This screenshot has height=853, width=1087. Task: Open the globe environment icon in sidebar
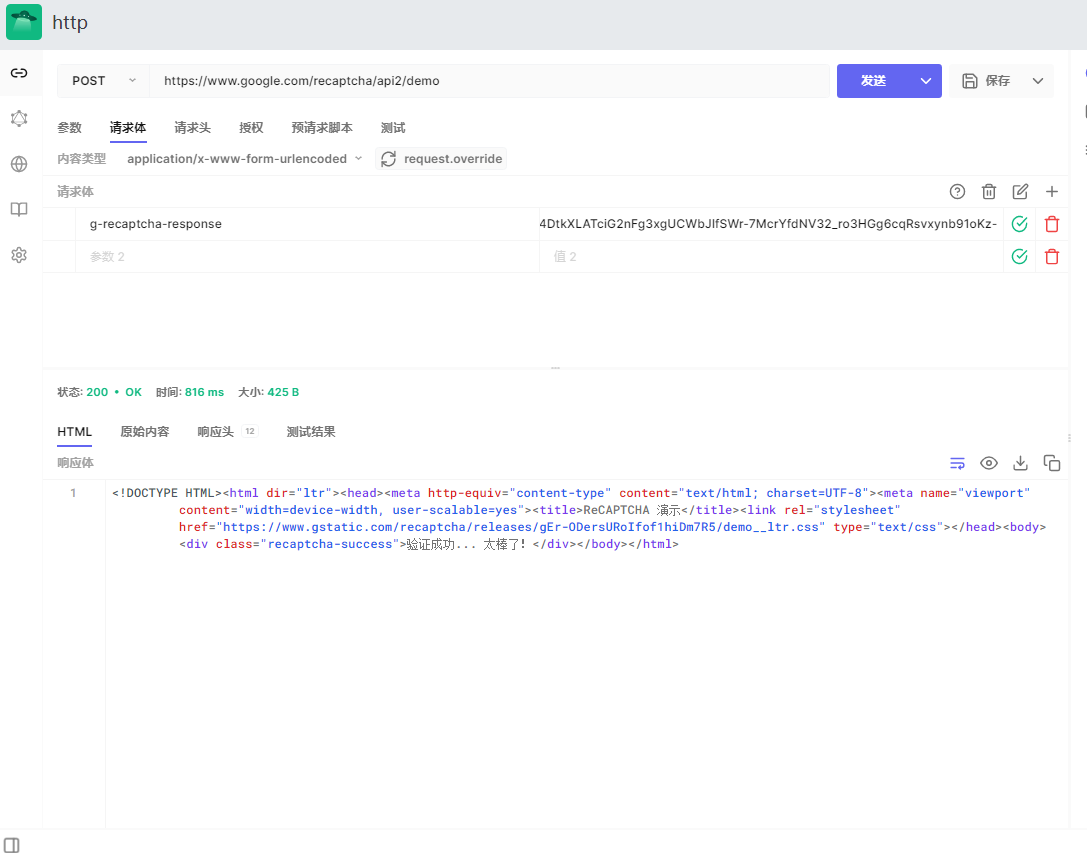point(19,164)
